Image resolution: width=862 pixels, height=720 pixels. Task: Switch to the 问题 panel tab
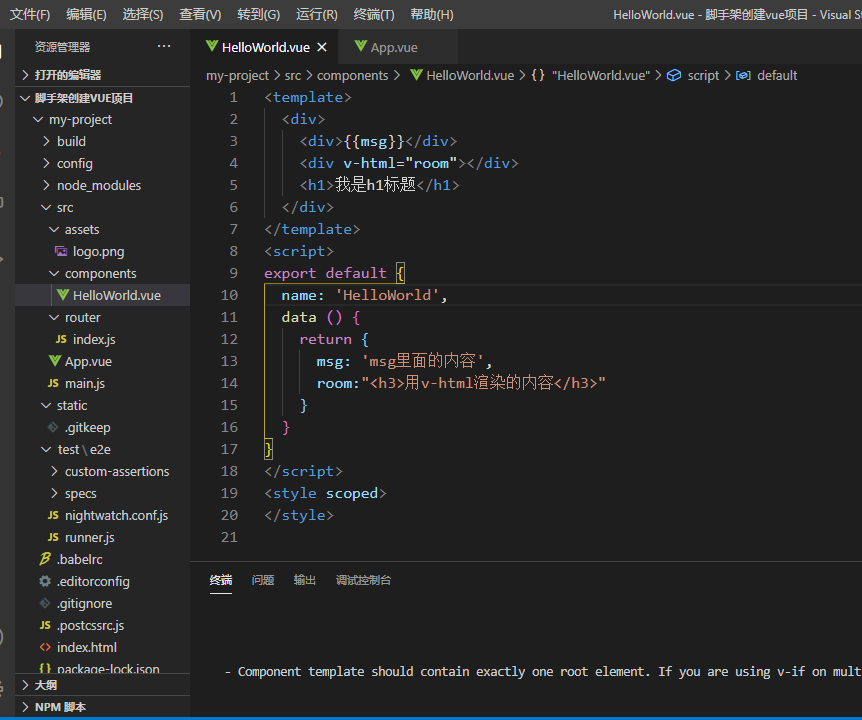(263, 580)
